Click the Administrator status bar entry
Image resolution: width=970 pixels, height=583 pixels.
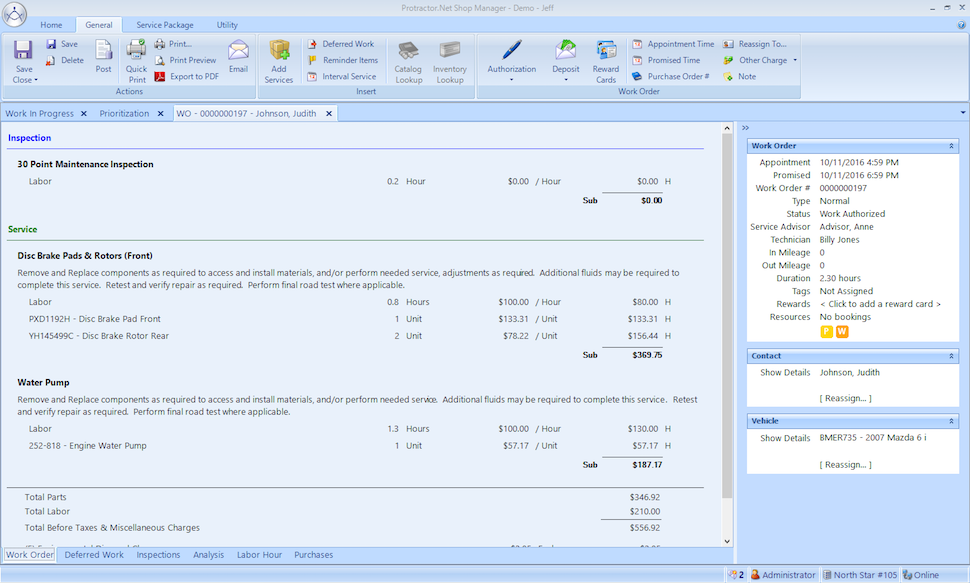click(x=783, y=575)
